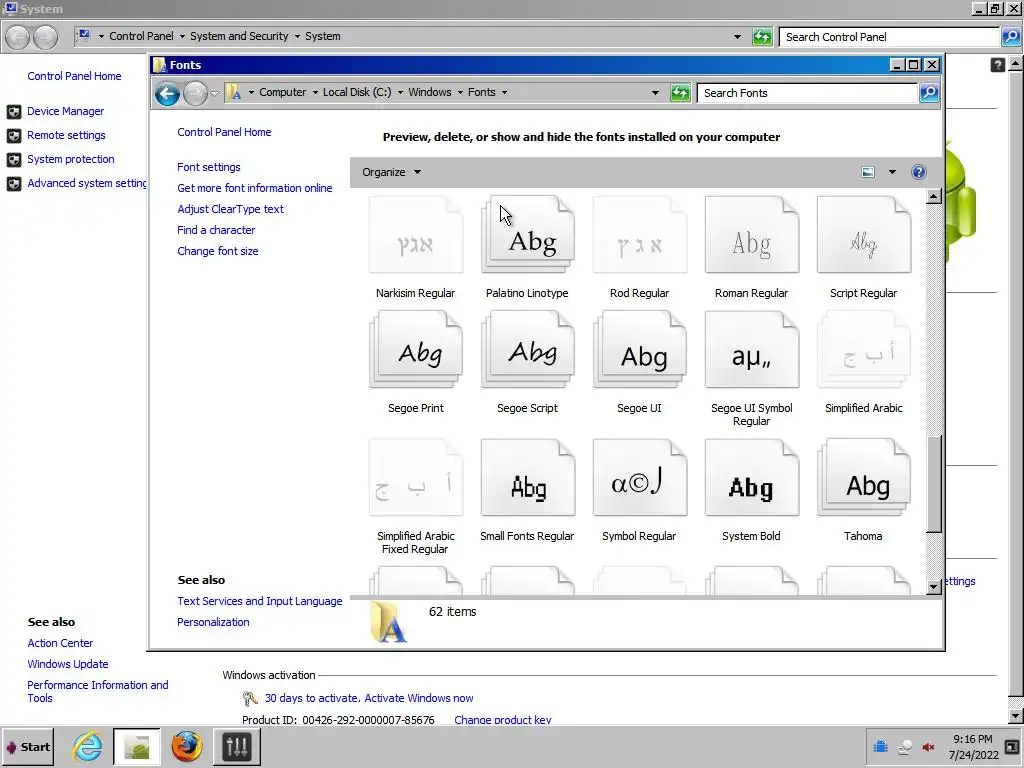Click the Search Fonts magnifier button
The width and height of the screenshot is (1024, 768).
929,93
